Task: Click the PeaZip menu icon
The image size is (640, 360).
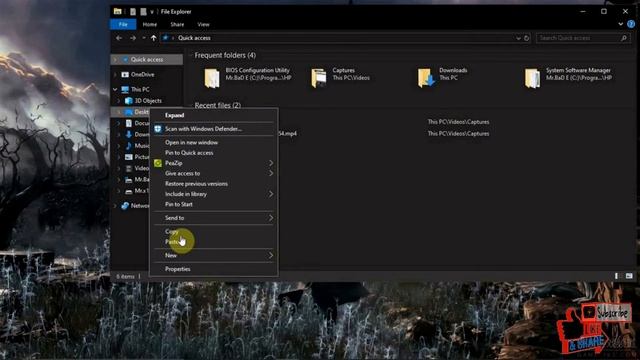Action: [x=158, y=163]
